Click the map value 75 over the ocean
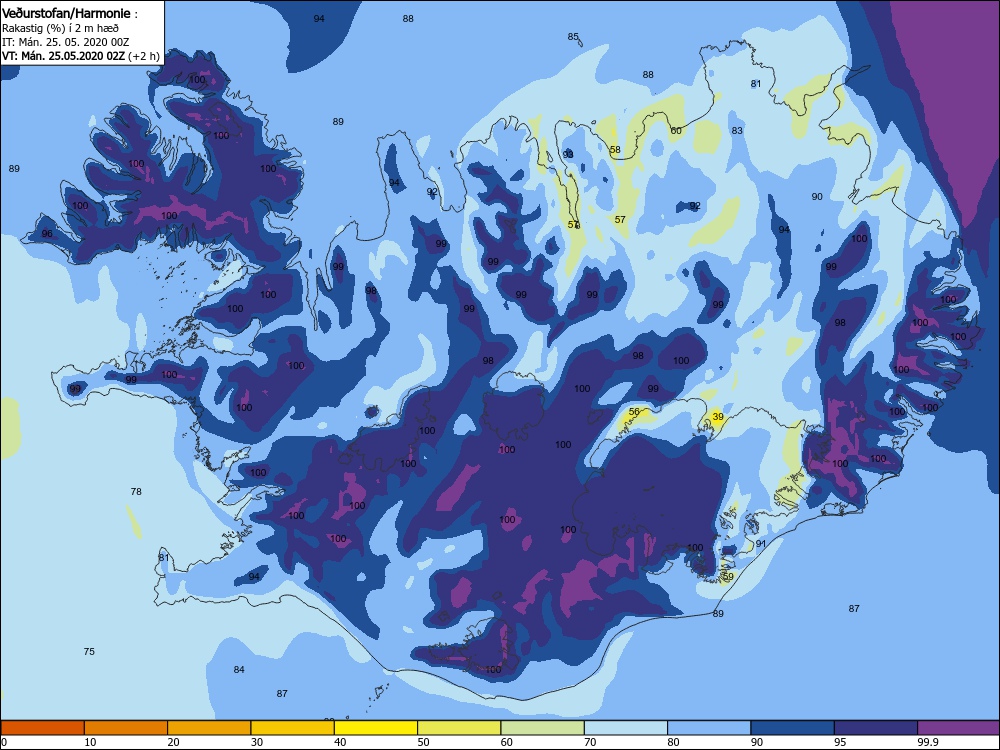 click(89, 651)
